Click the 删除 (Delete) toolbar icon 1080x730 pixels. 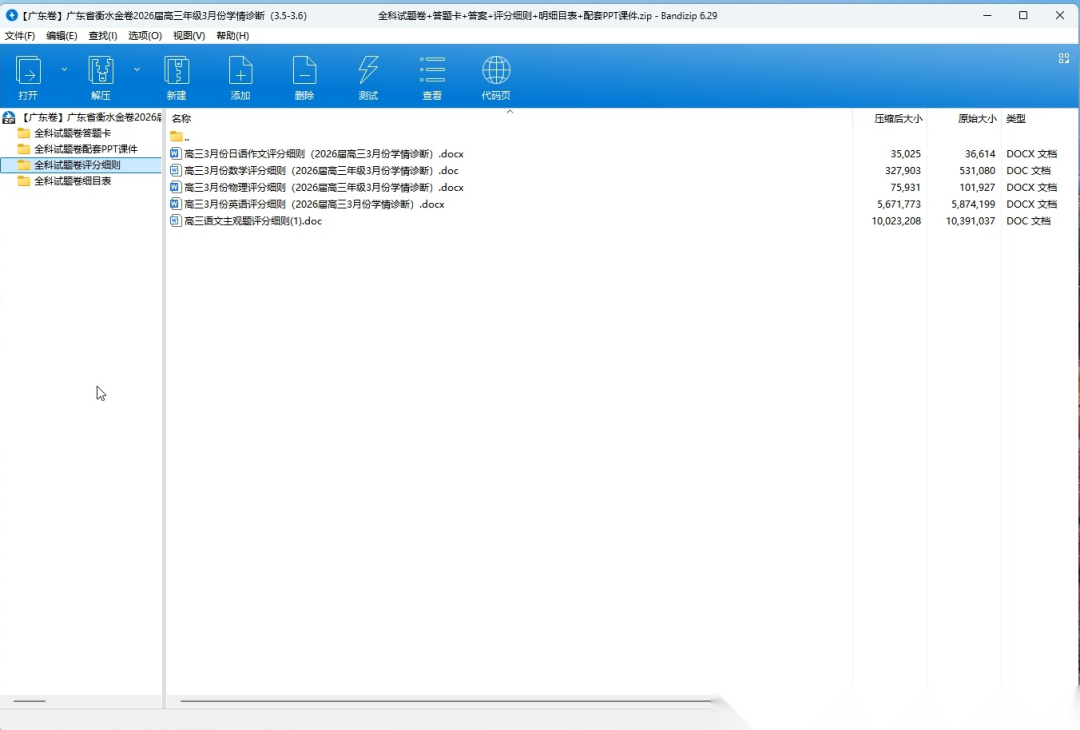point(304,71)
